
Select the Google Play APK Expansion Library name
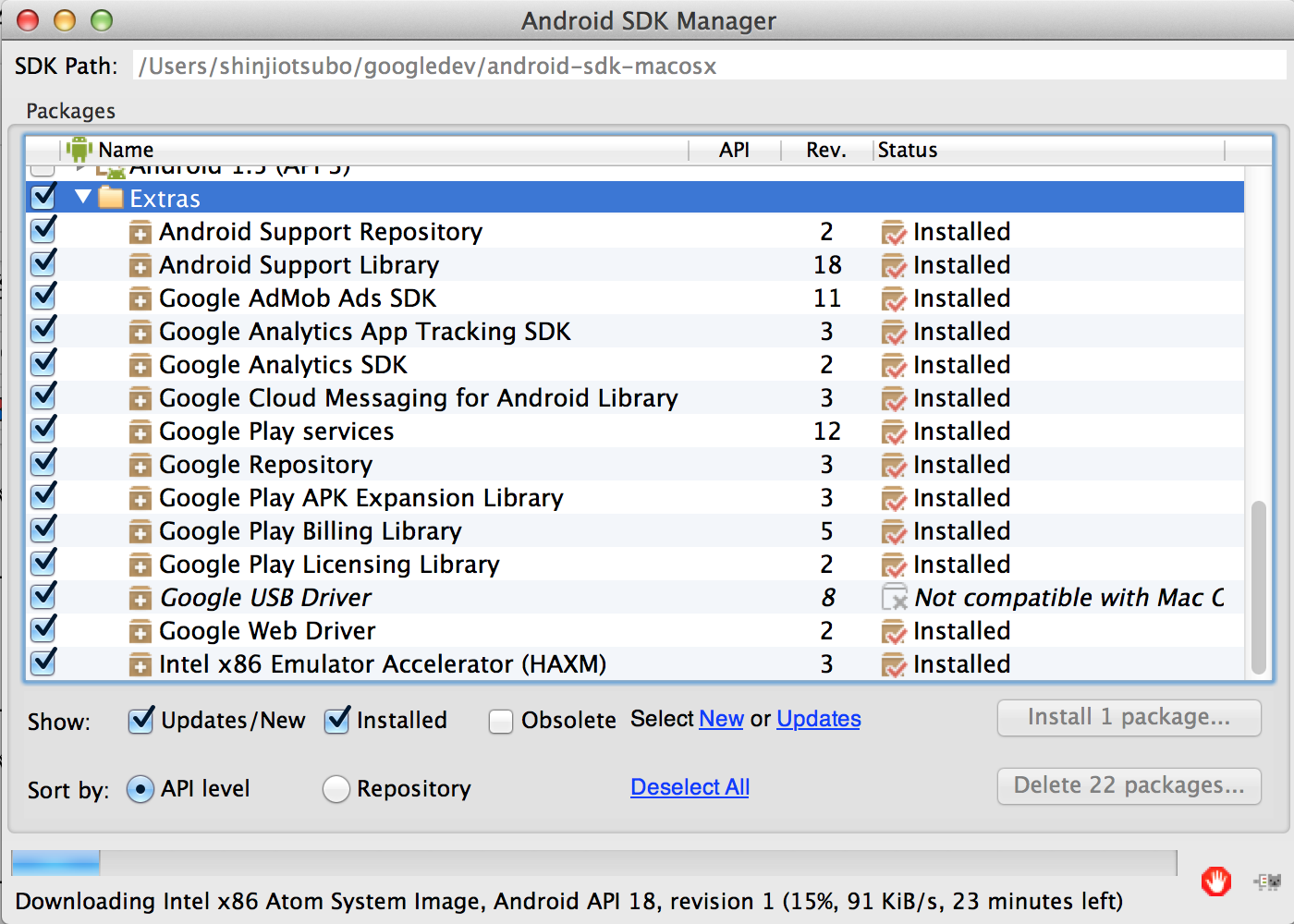point(361,498)
